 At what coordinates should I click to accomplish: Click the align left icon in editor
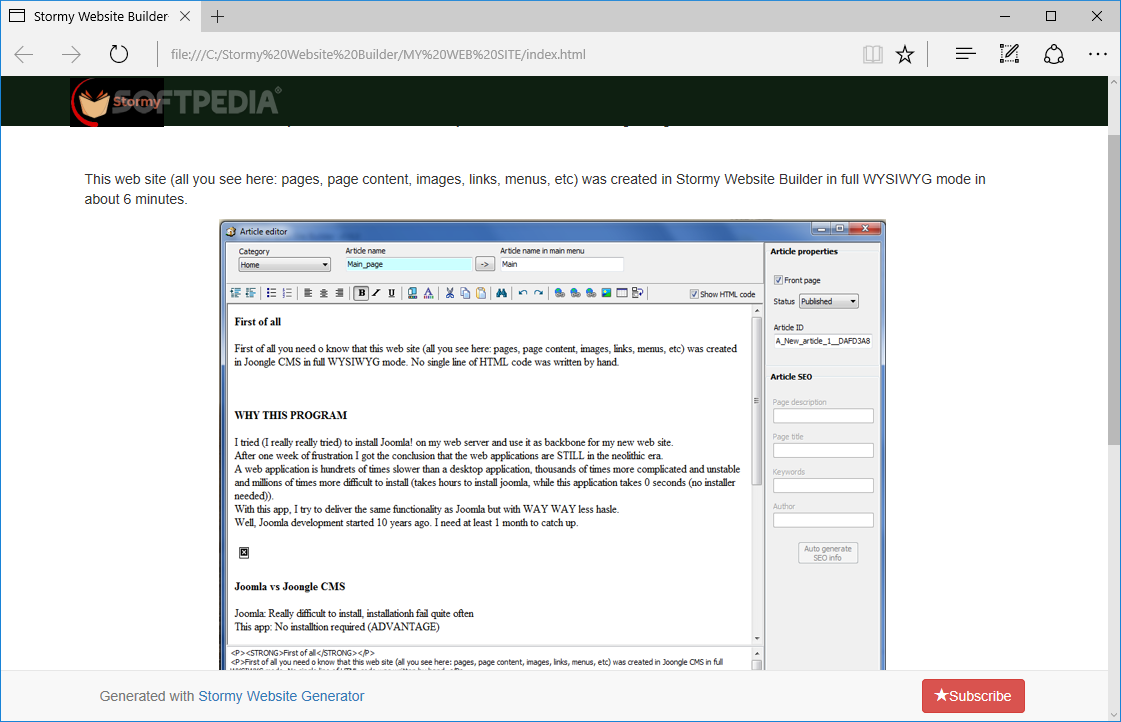(307, 293)
